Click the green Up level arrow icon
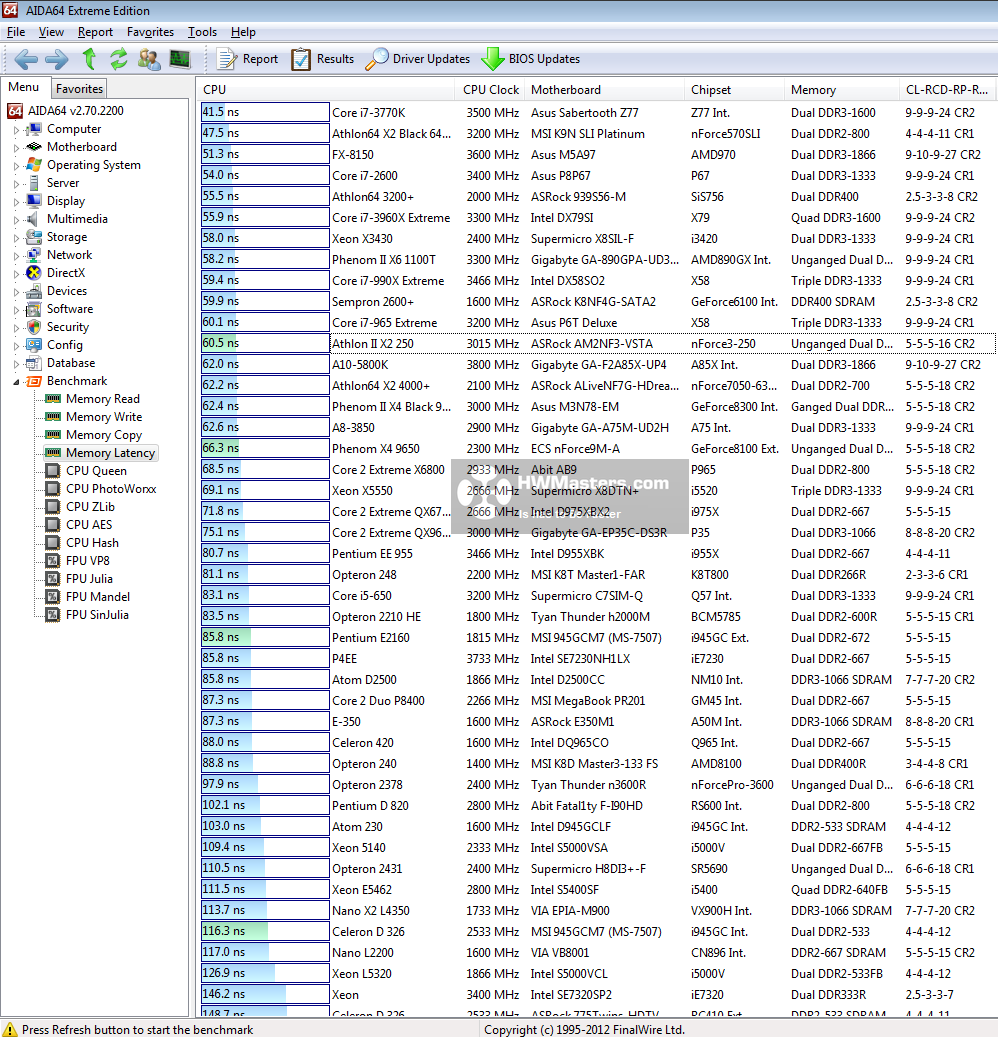 [89, 59]
